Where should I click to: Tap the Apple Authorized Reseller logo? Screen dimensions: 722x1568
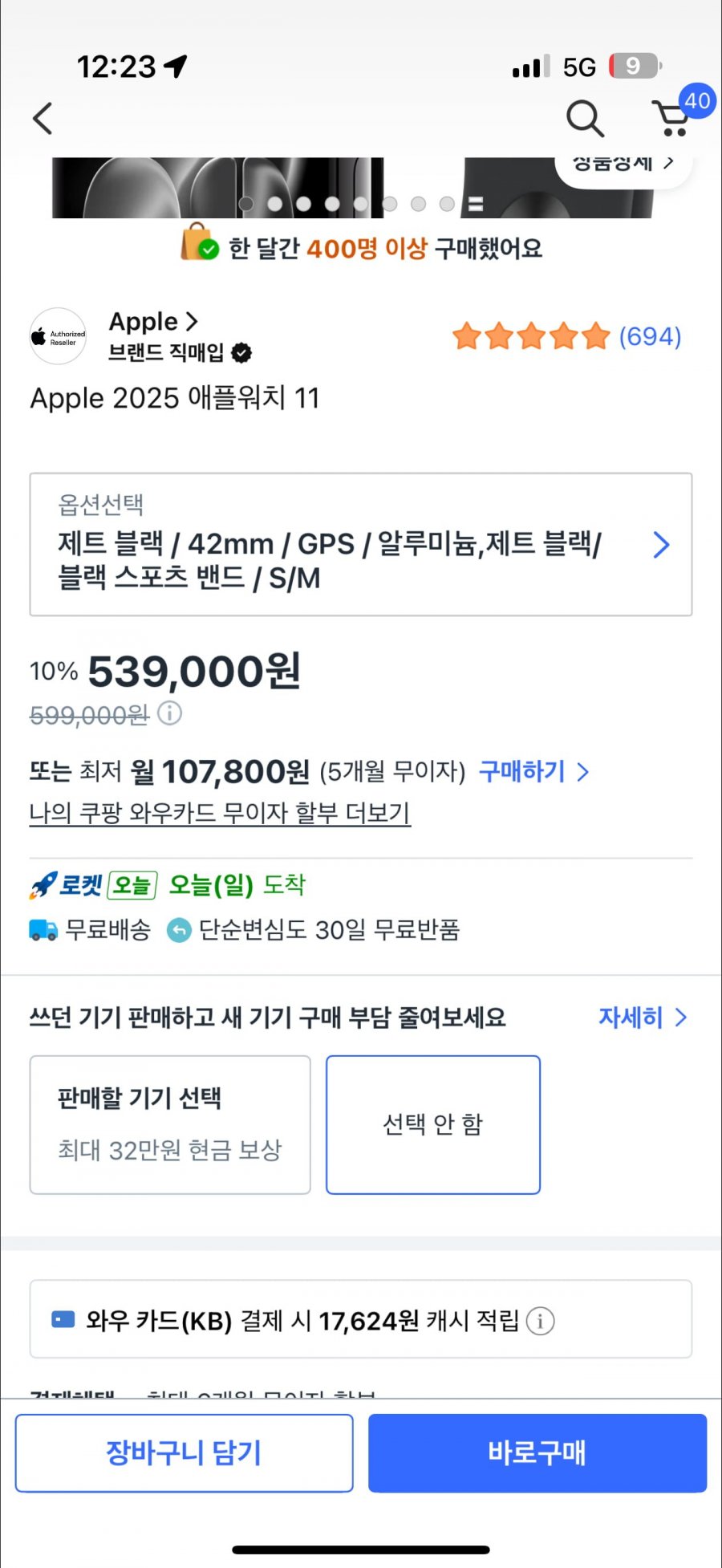click(57, 336)
